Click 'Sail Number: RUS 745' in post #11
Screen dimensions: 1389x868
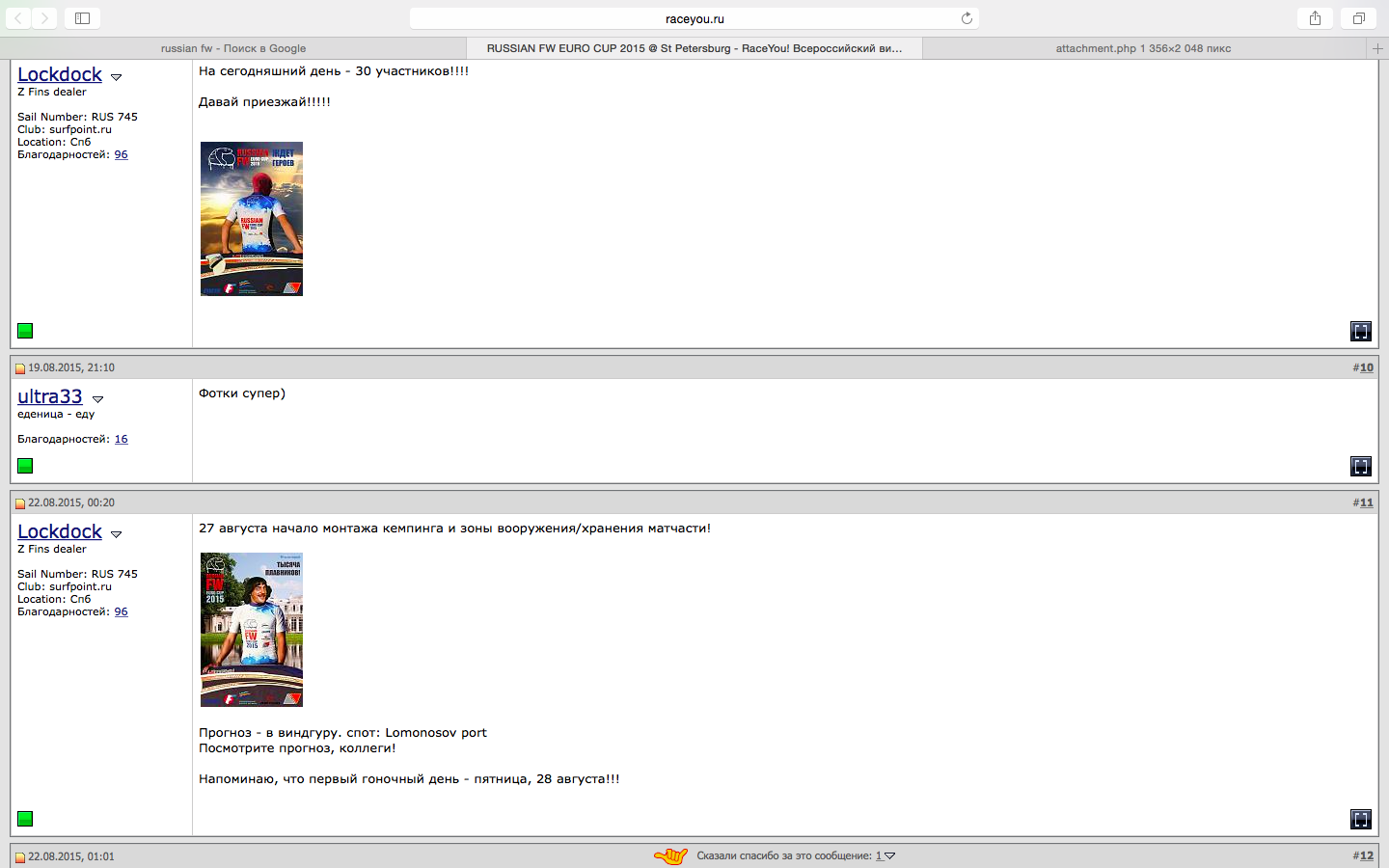pos(77,574)
